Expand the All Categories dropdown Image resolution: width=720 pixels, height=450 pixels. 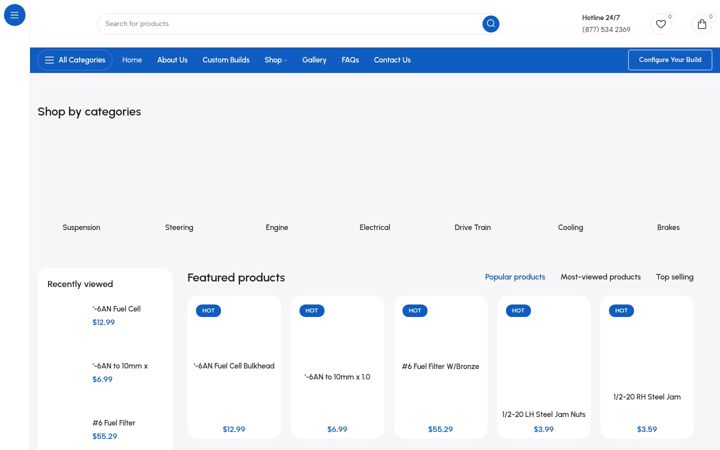pyautogui.click(x=75, y=60)
